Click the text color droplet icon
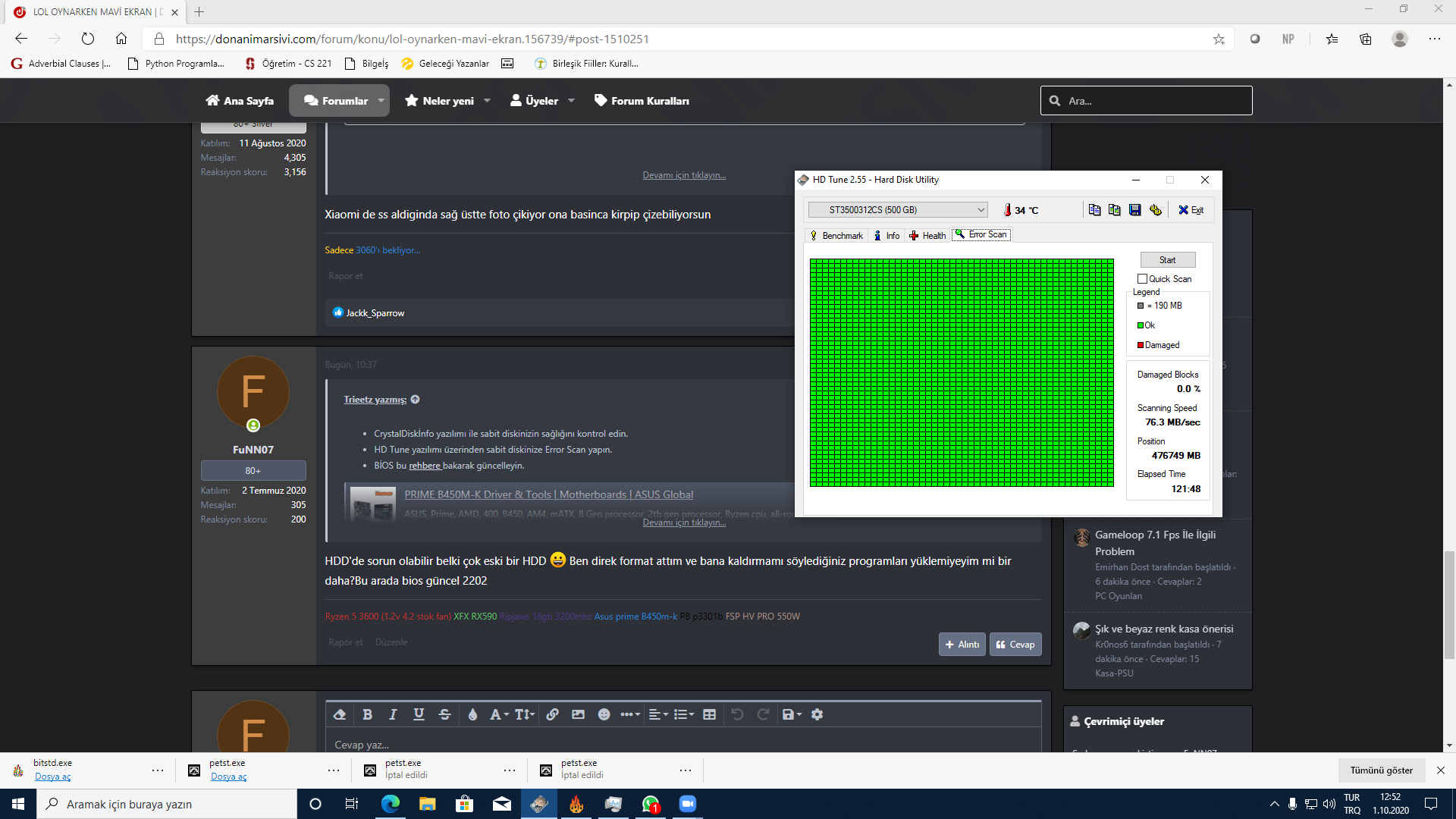Viewport: 1456px width, 819px height. click(x=472, y=714)
